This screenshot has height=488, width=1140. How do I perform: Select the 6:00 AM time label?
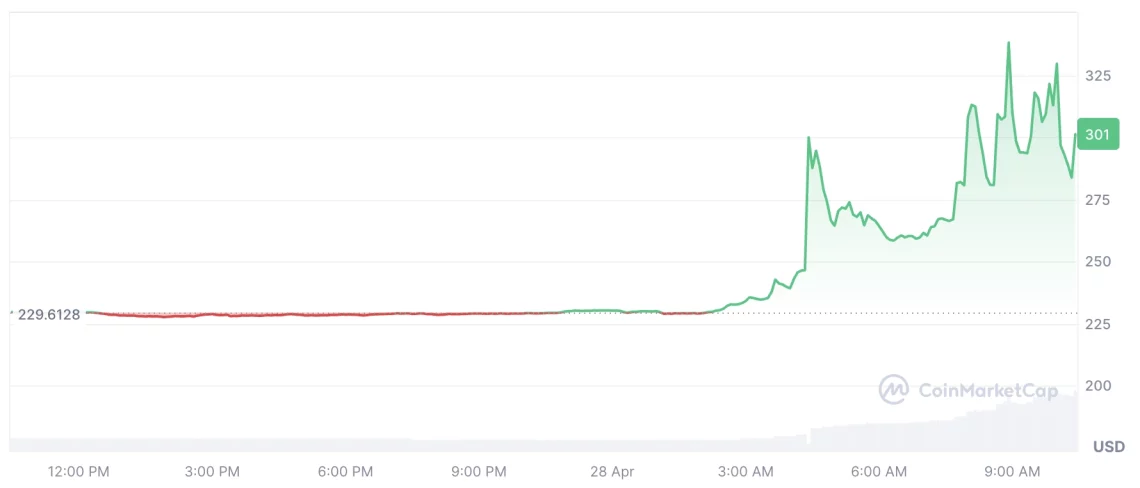click(880, 470)
